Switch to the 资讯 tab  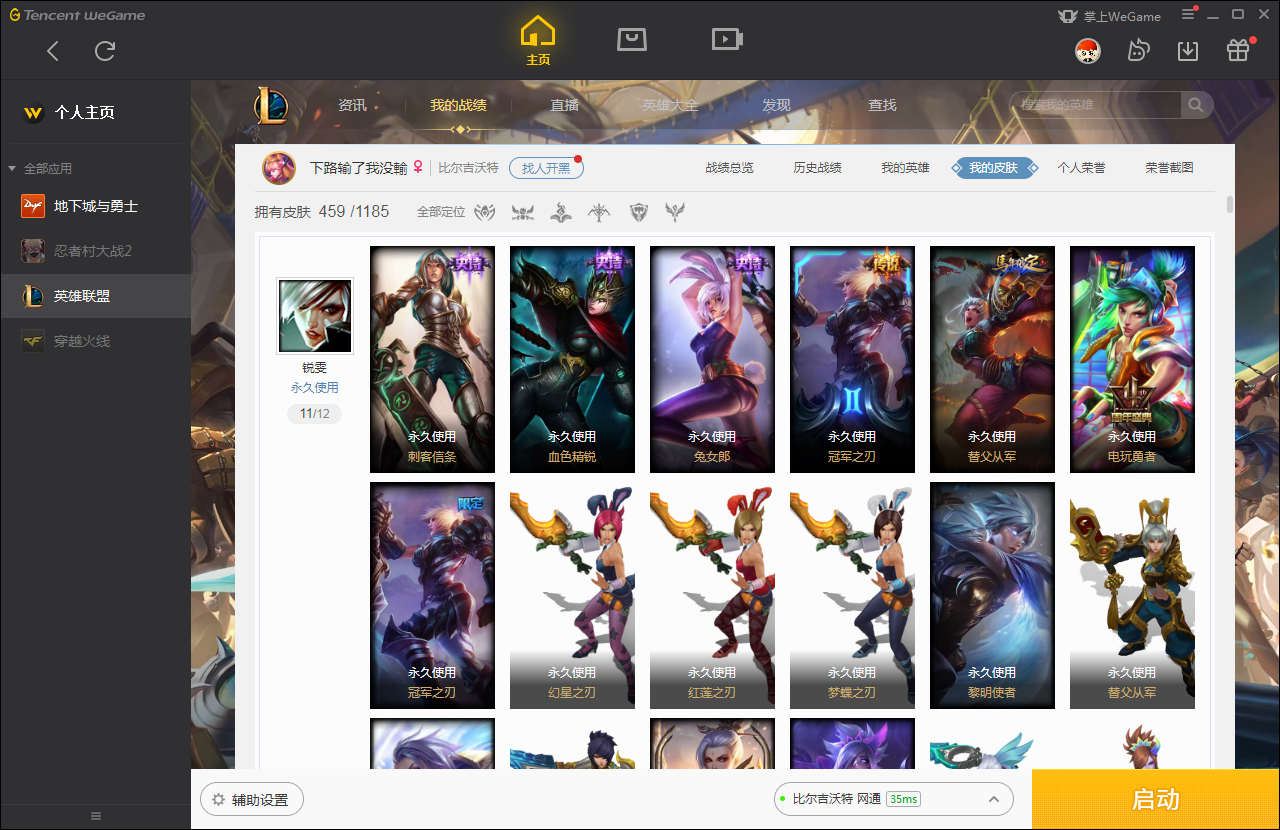coord(352,105)
